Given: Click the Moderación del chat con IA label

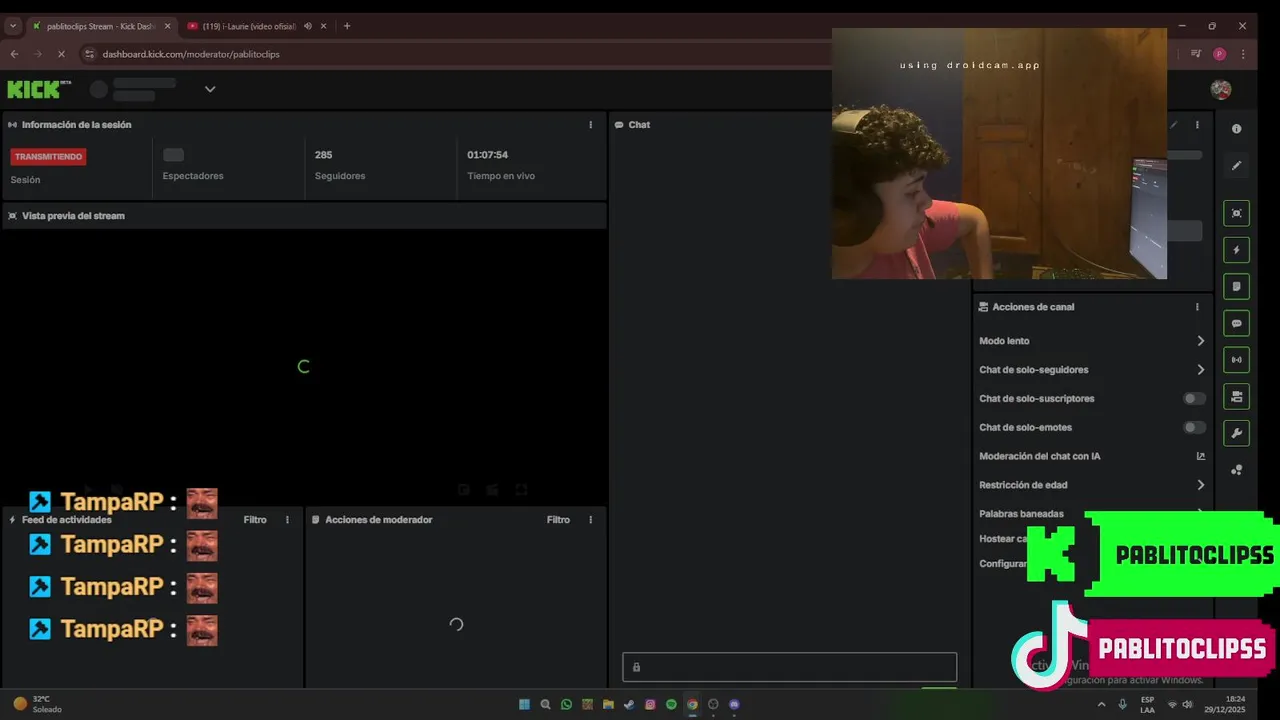Looking at the screenshot, I should click(x=1040, y=456).
